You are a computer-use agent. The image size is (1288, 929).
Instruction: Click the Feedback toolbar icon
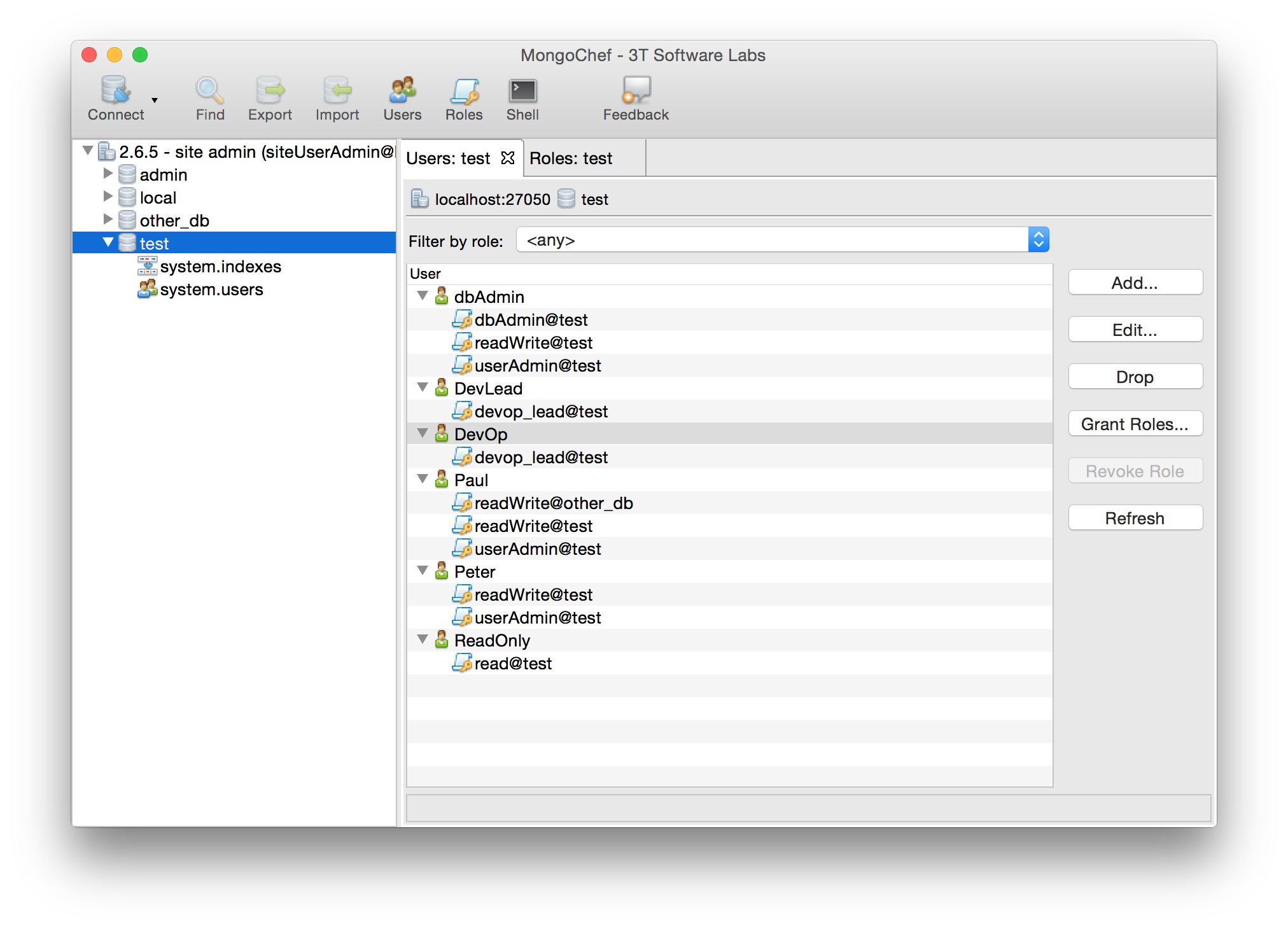click(636, 90)
